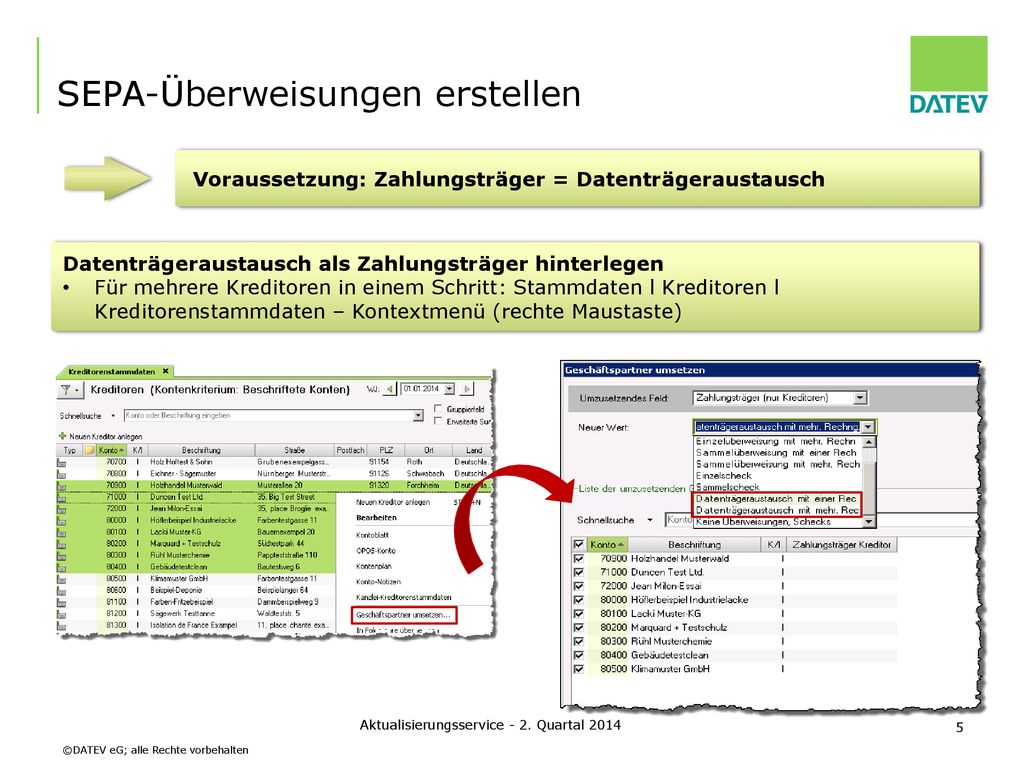This screenshot has height=768, width=1024.
Task: Click the type icon of row 70800
Action: pos(62,474)
